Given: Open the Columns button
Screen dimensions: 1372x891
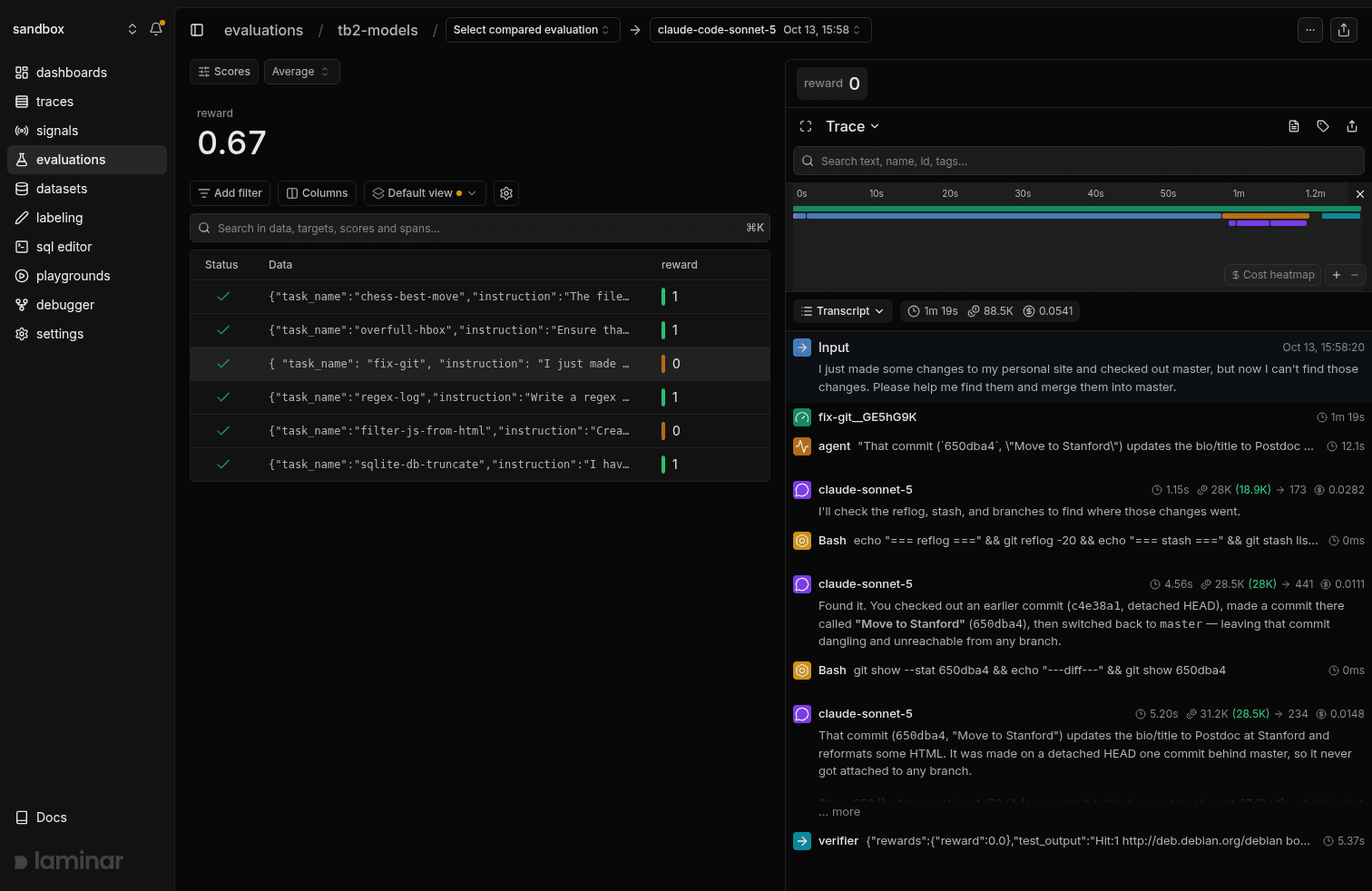Looking at the screenshot, I should [317, 193].
